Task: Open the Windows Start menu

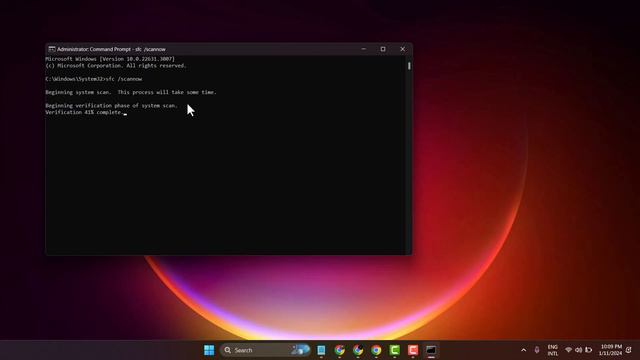Action: pyautogui.click(x=209, y=350)
